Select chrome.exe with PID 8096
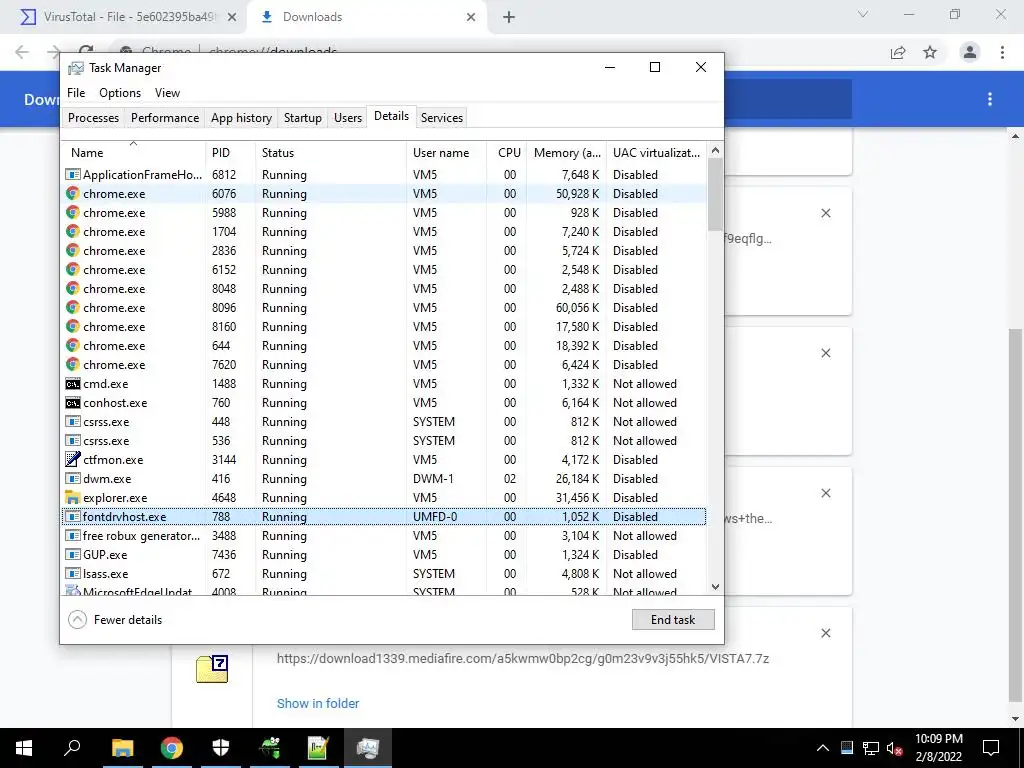This screenshot has width=1024, height=768. tap(384, 308)
